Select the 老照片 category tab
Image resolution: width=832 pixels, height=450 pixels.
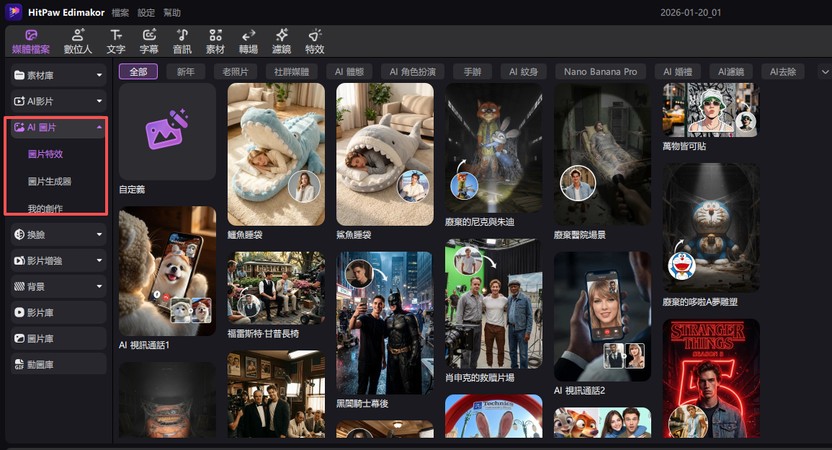click(x=236, y=72)
